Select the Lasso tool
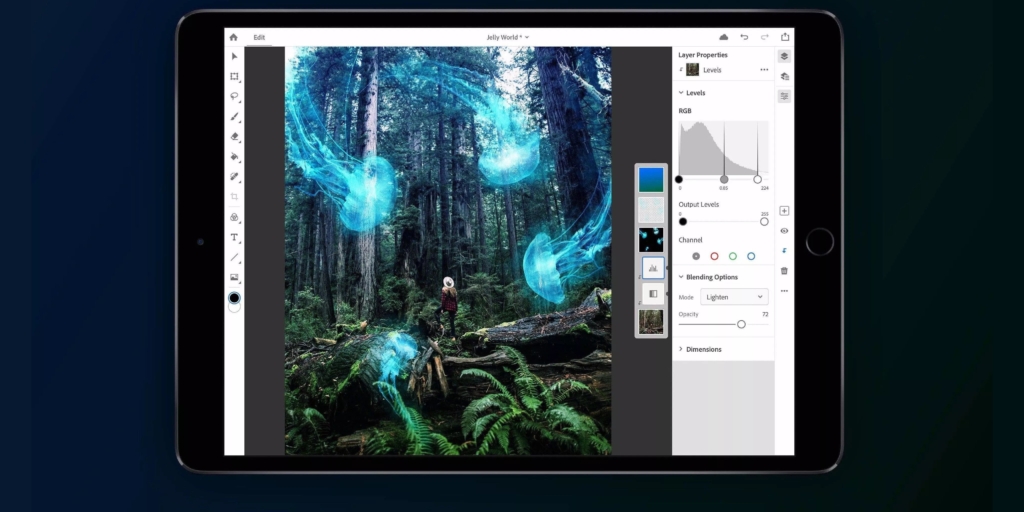1024x512 pixels. [x=234, y=97]
